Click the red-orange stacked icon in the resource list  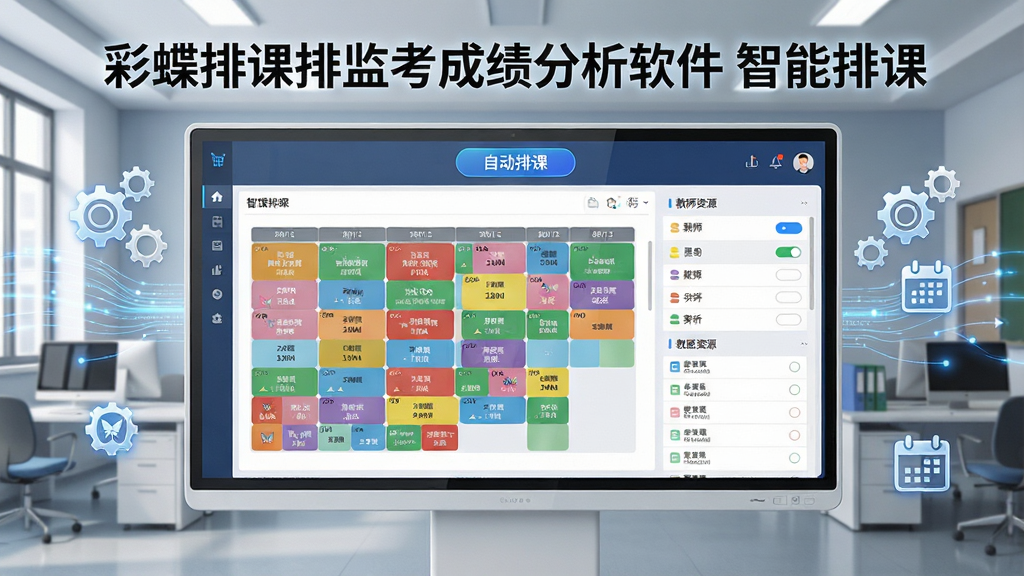pyautogui.click(x=675, y=298)
